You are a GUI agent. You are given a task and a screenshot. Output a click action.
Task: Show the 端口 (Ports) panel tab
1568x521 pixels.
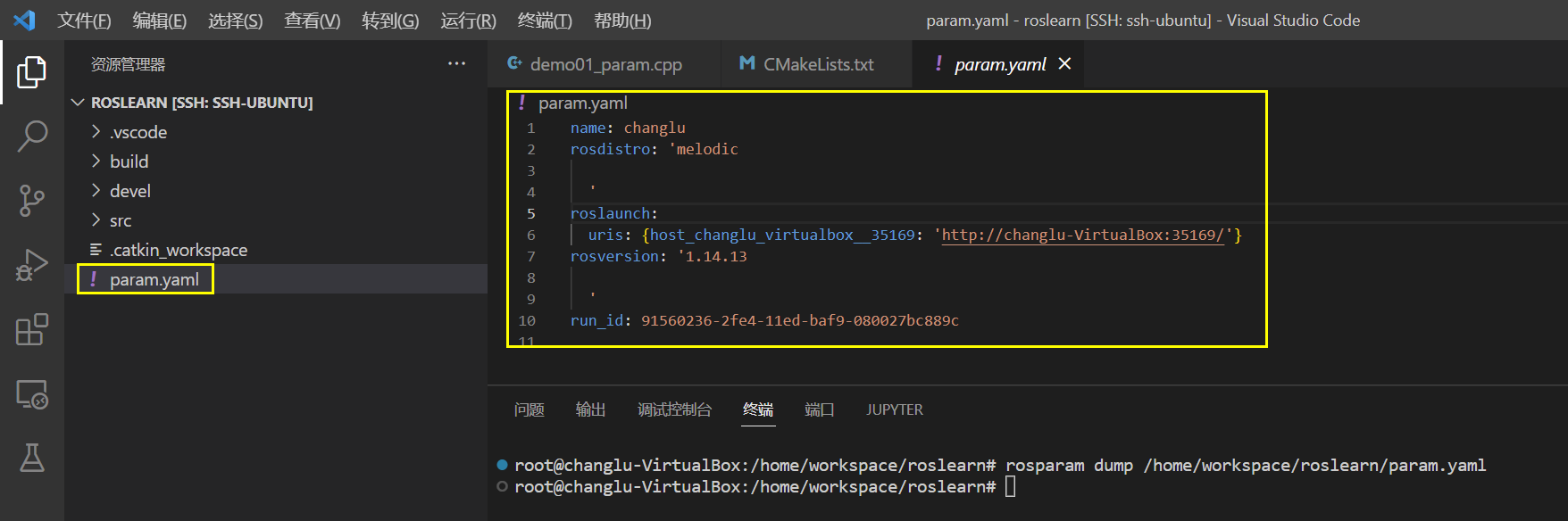[820, 409]
